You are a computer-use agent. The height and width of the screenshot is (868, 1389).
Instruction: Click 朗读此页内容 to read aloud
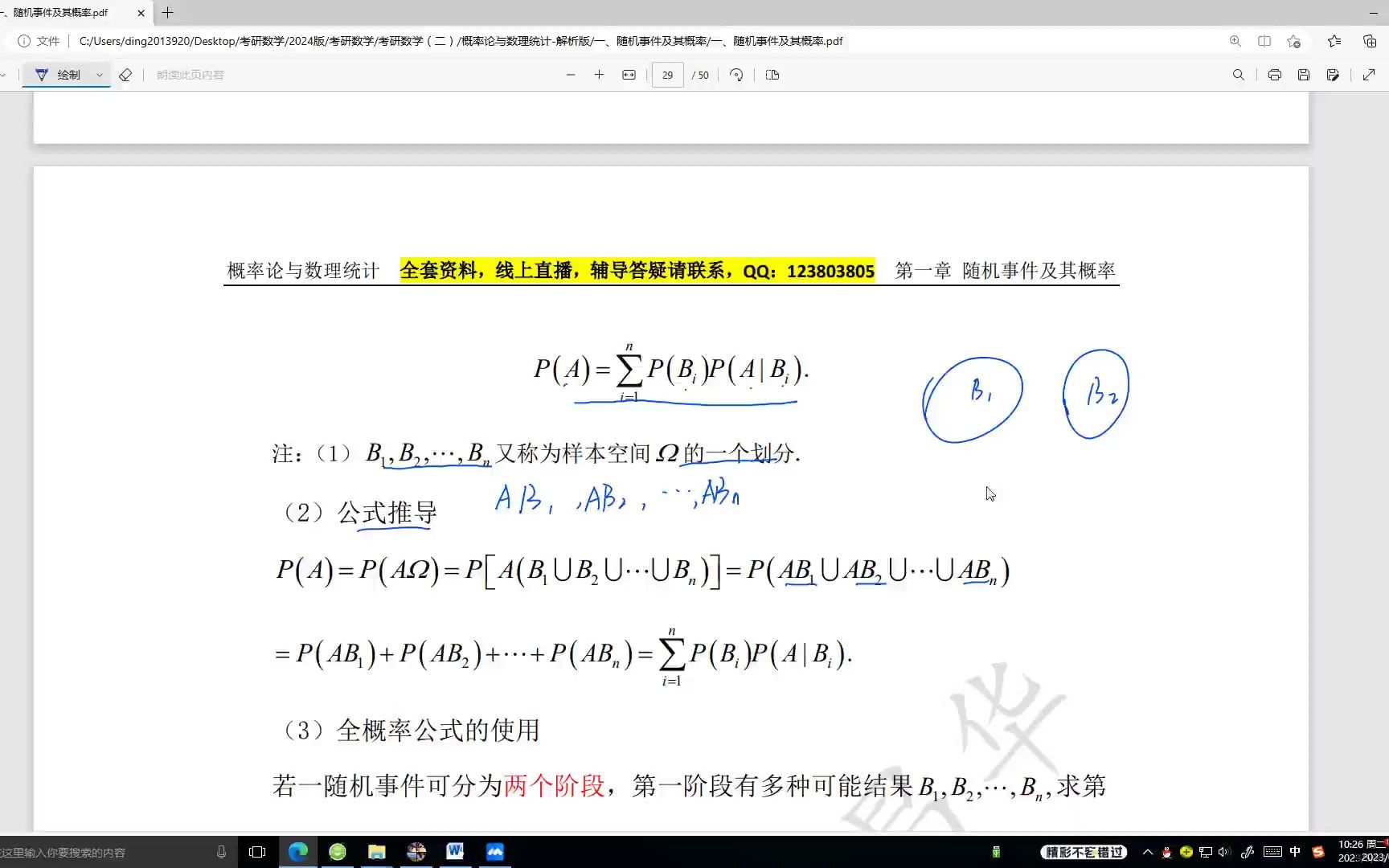189,75
